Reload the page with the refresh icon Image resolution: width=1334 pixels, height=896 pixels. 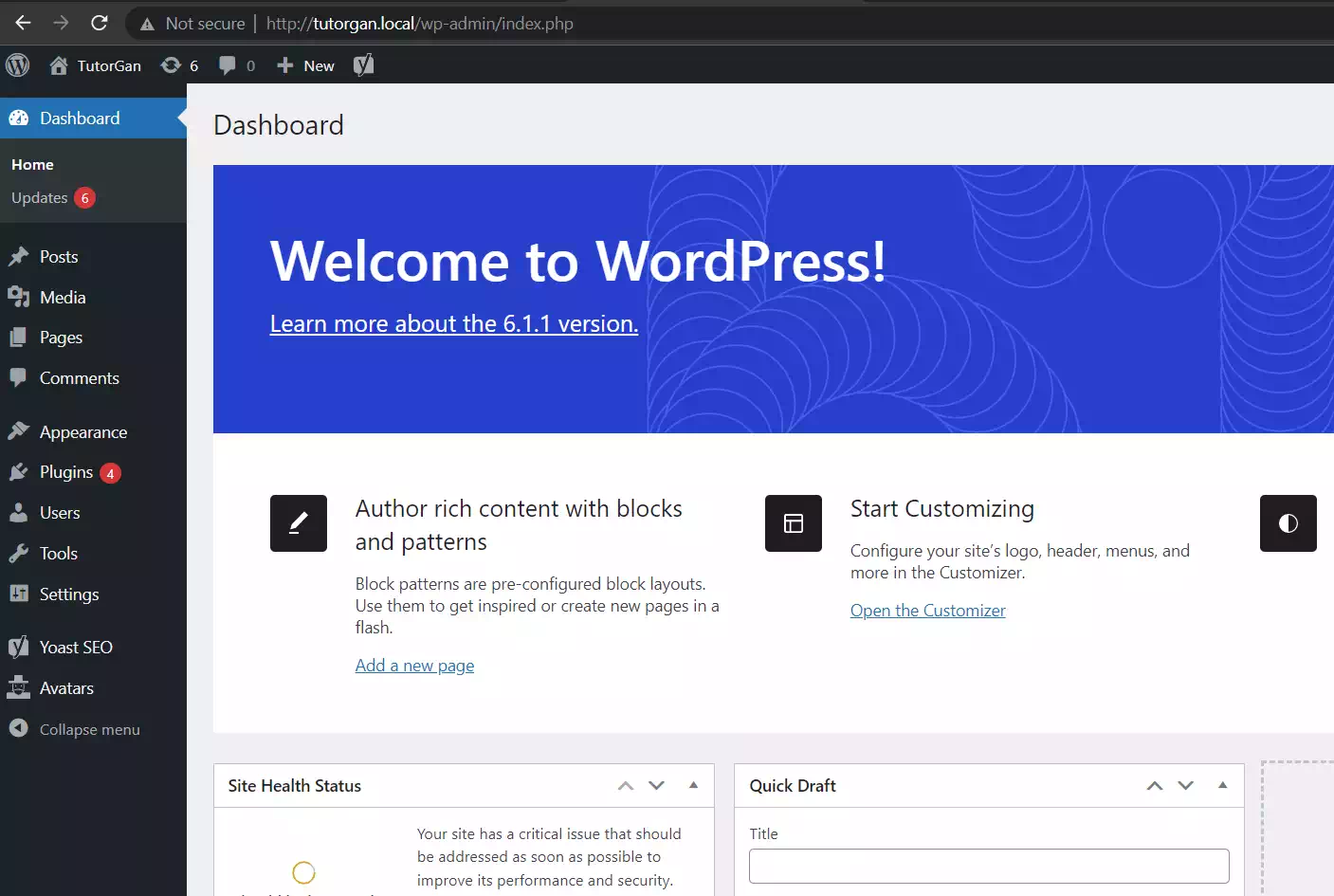[99, 23]
